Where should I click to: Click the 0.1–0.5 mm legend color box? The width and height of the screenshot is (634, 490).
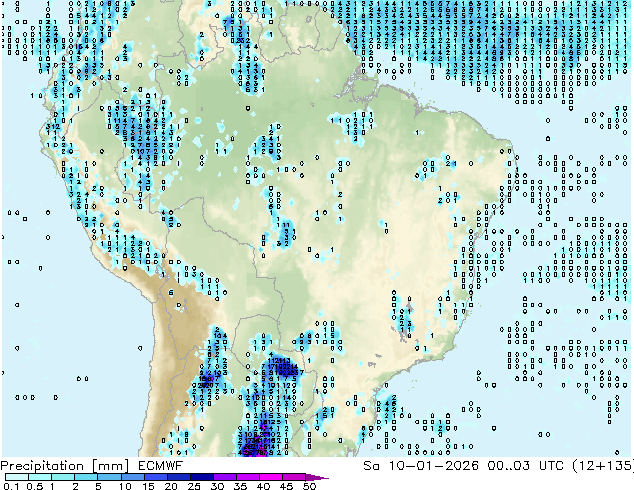point(17,477)
